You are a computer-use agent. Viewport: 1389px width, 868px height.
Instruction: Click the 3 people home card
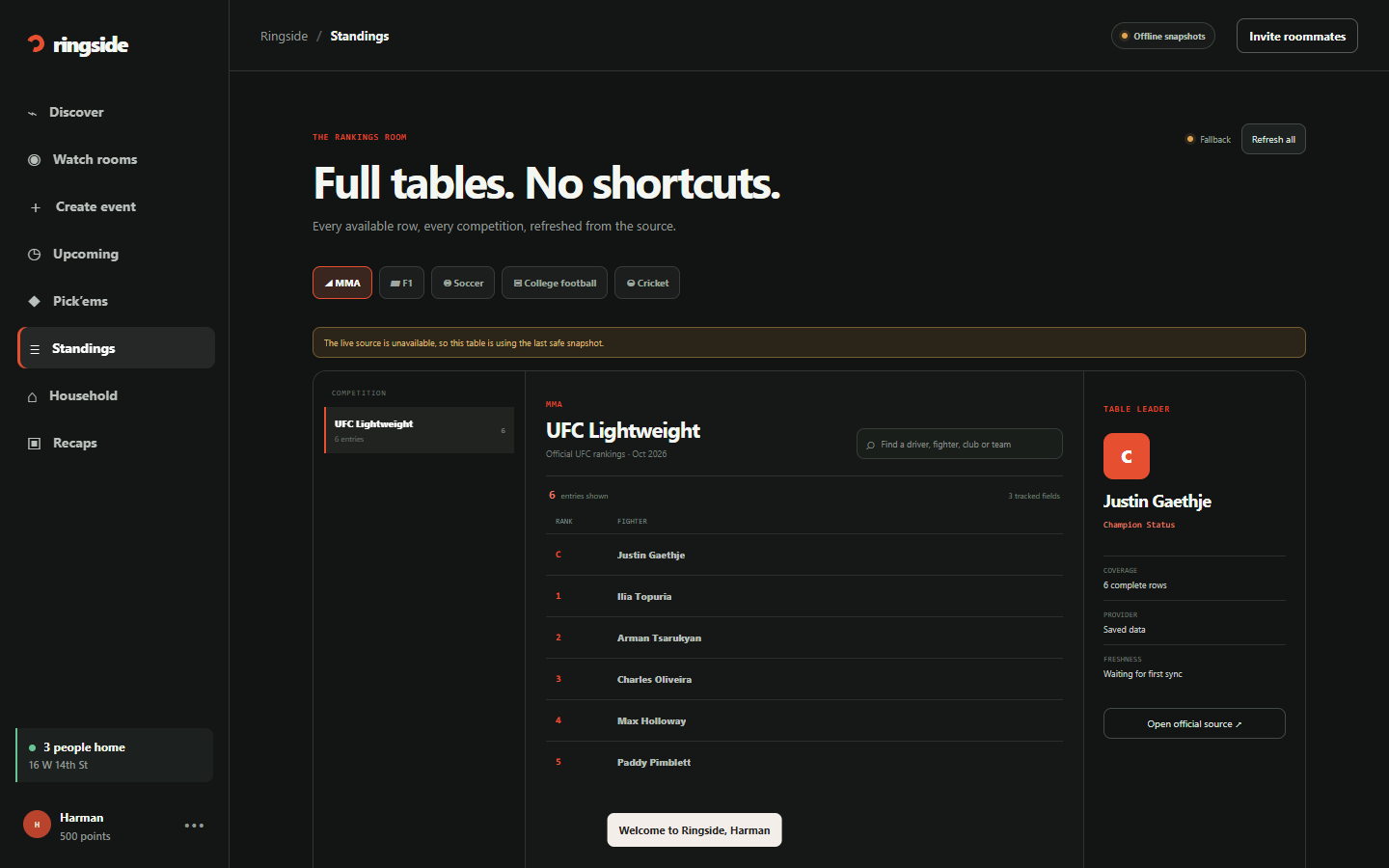115,755
